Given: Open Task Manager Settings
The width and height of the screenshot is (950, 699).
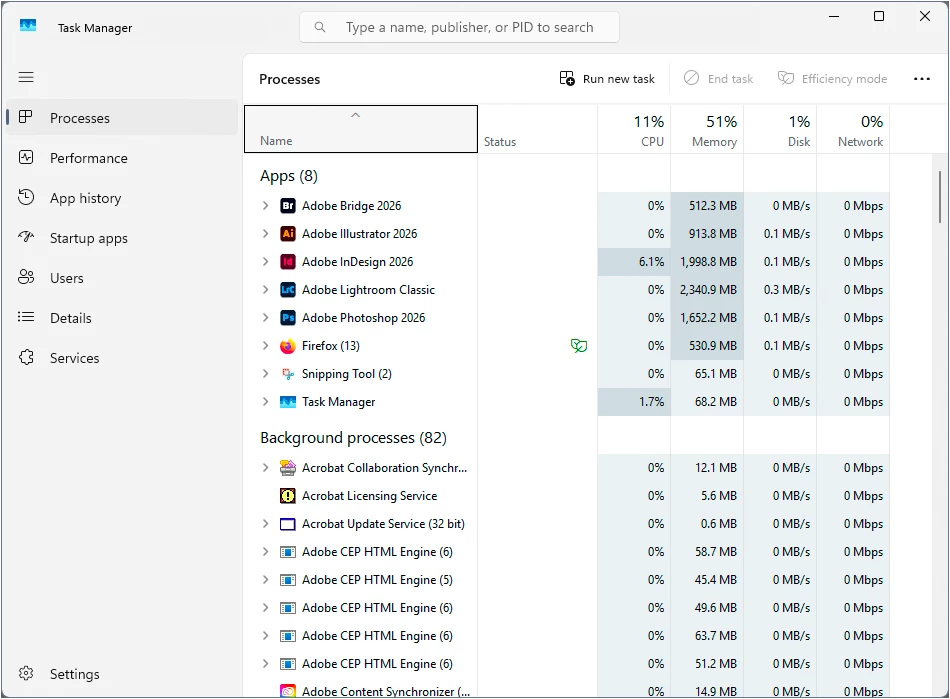Looking at the screenshot, I should click(x=122, y=674).
